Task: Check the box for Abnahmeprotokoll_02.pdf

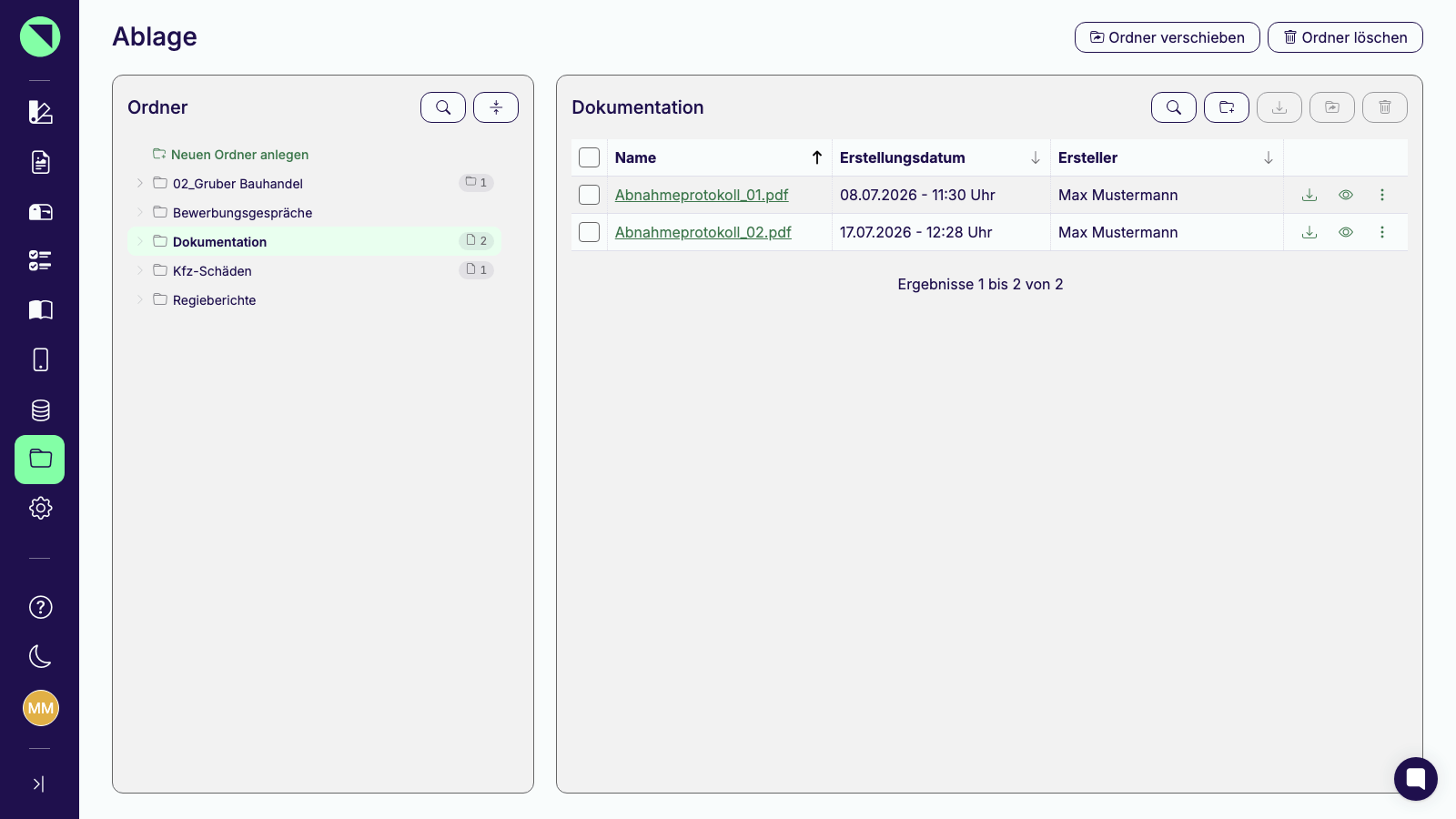Action: point(590,232)
